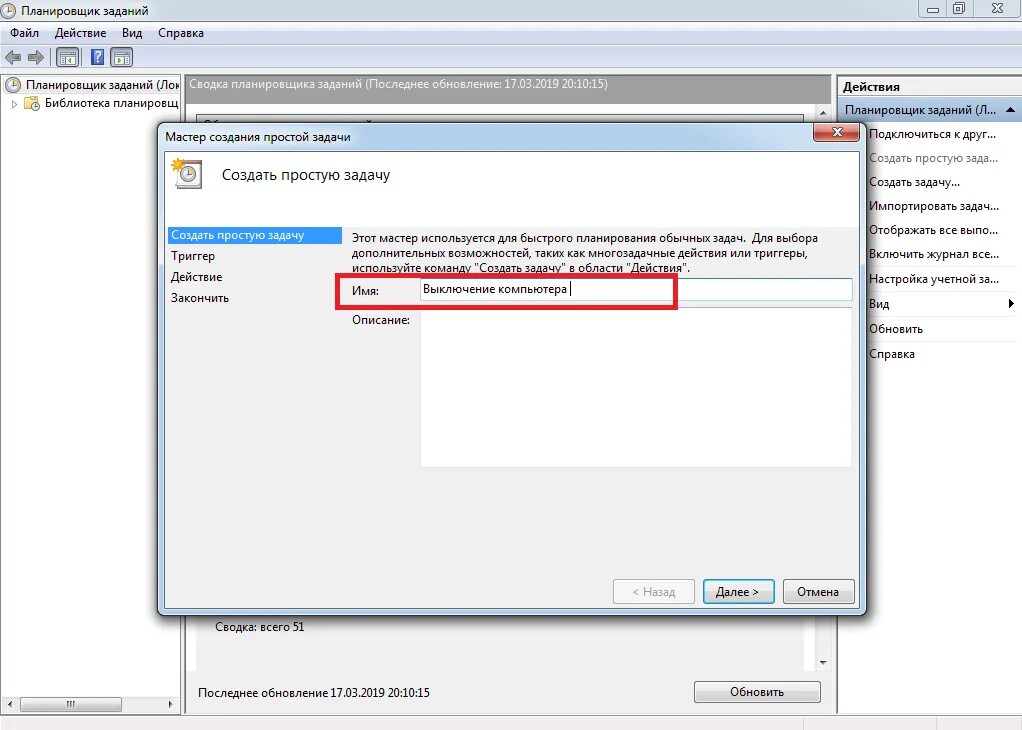Image resolution: width=1022 pixels, height=730 pixels.
Task: Click the Далее button
Action: pyautogui.click(x=738, y=592)
